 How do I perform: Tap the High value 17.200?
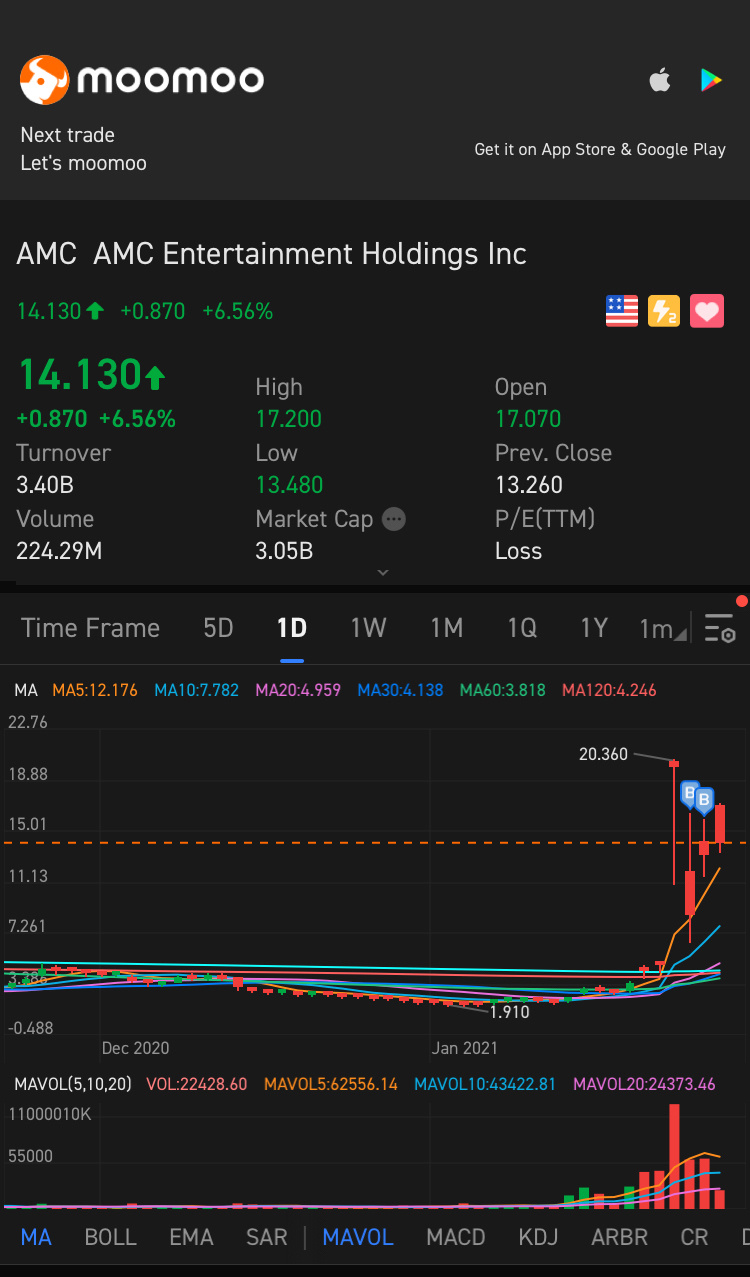(x=289, y=419)
